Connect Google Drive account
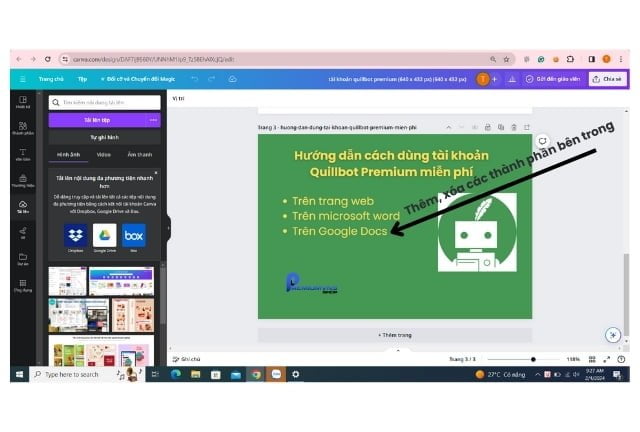640x432 pixels. click(104, 236)
